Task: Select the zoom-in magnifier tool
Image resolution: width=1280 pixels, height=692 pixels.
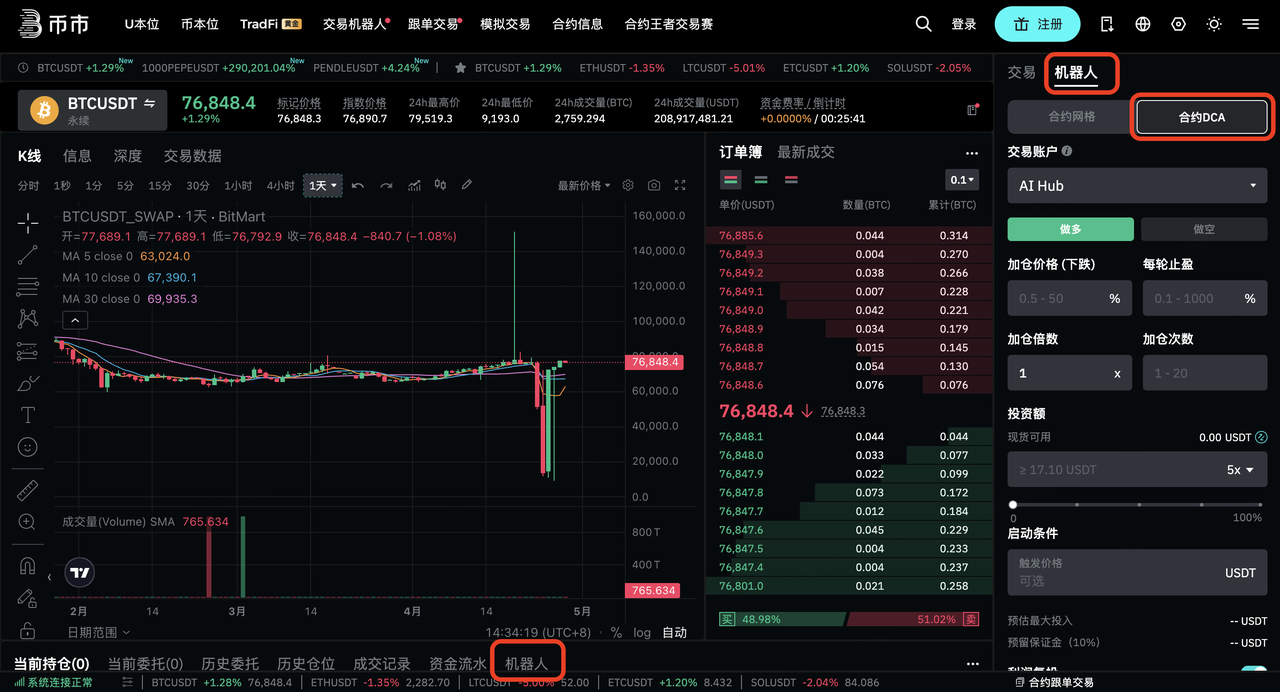Action: coord(28,522)
